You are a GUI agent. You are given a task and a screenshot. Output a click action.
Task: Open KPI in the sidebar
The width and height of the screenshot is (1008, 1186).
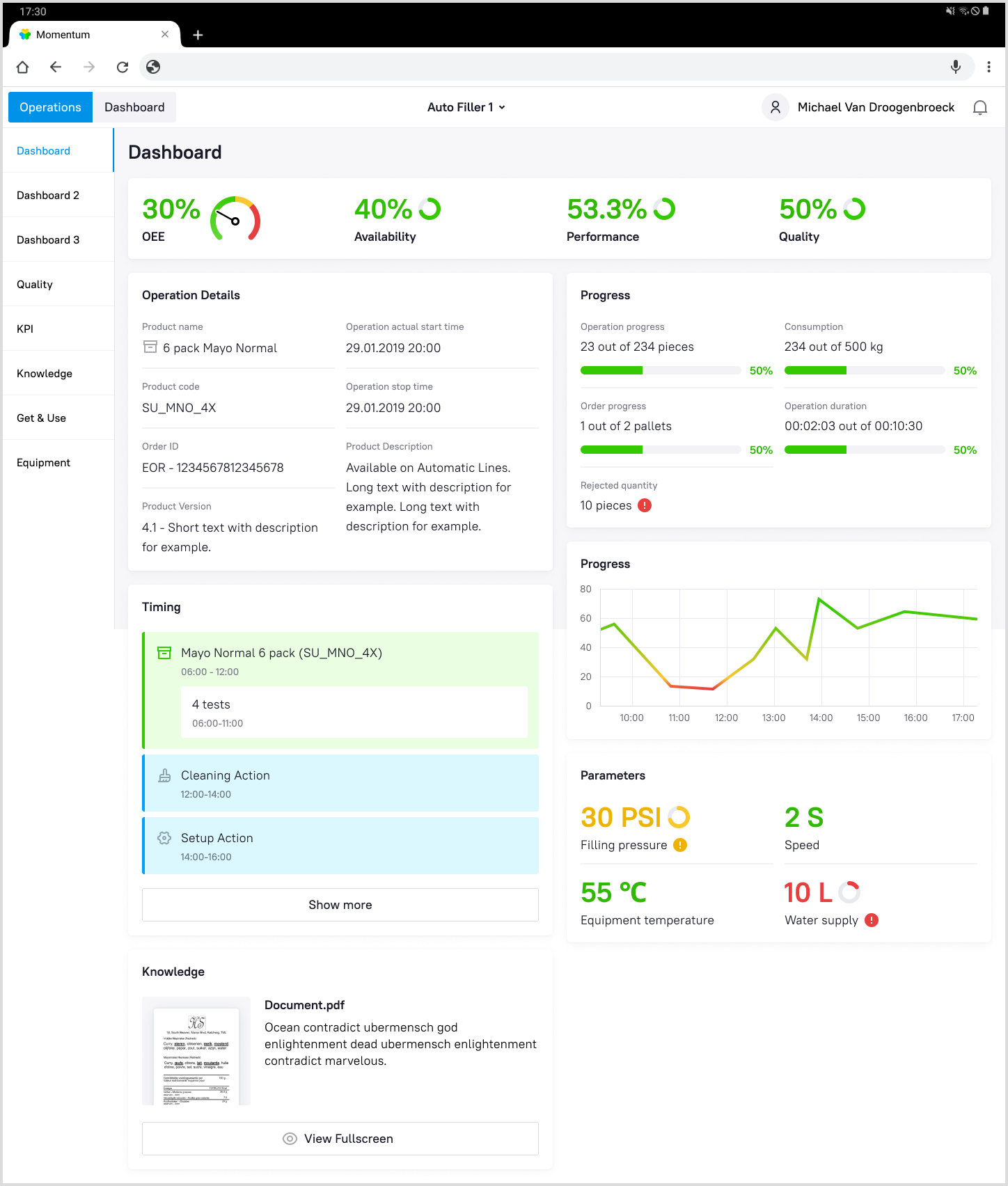58,329
